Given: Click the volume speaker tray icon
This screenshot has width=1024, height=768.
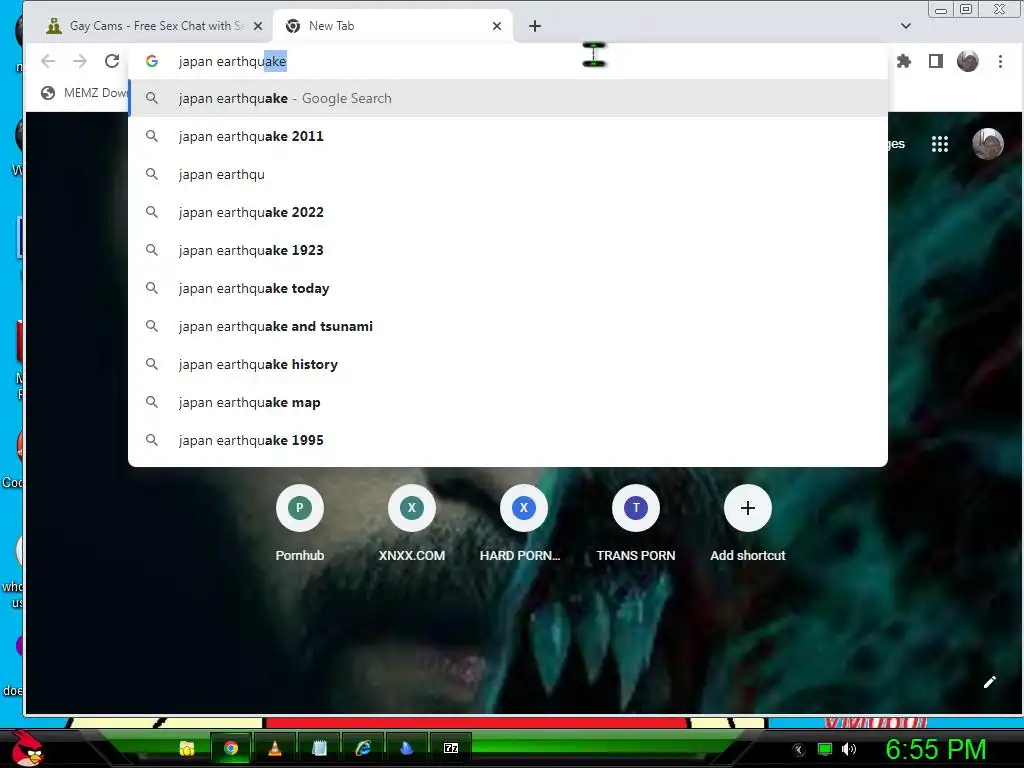Looking at the screenshot, I should tap(848, 749).
